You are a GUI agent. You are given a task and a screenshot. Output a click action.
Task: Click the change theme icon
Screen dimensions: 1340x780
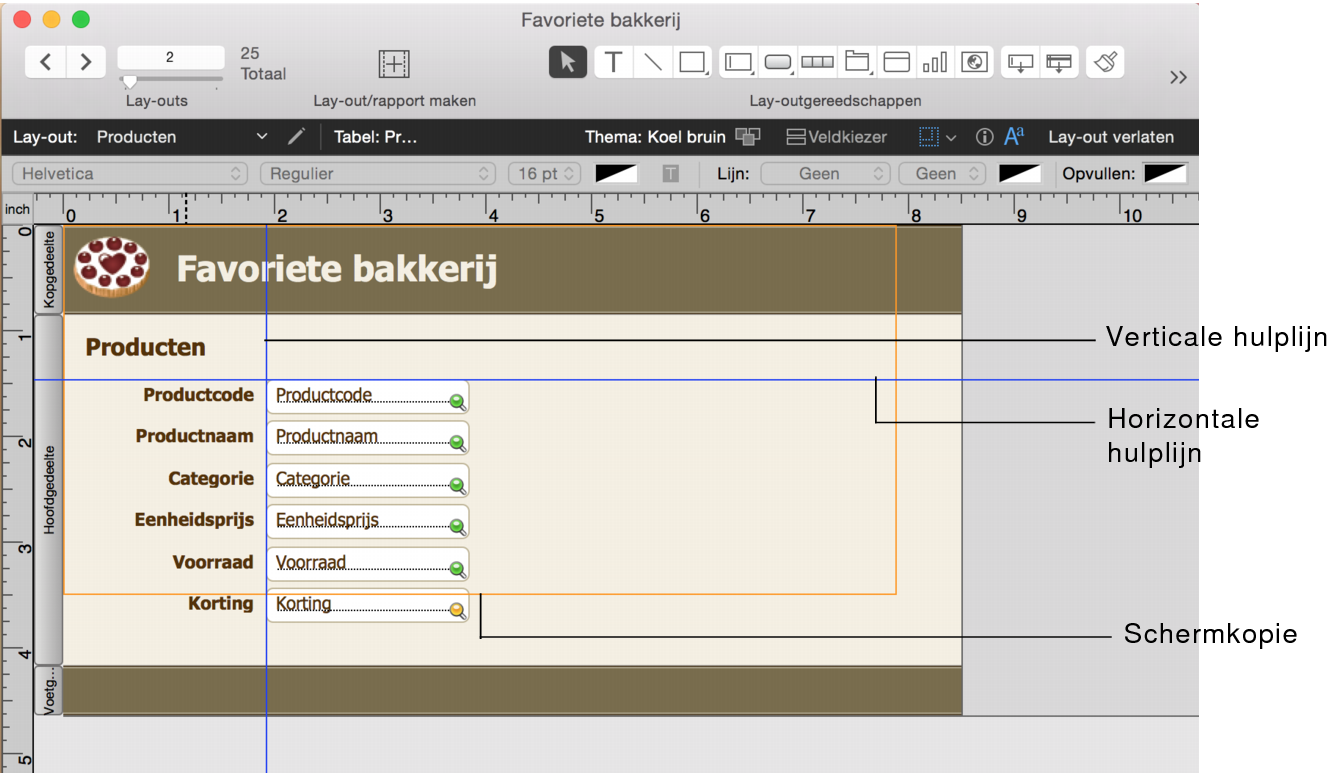tap(748, 137)
